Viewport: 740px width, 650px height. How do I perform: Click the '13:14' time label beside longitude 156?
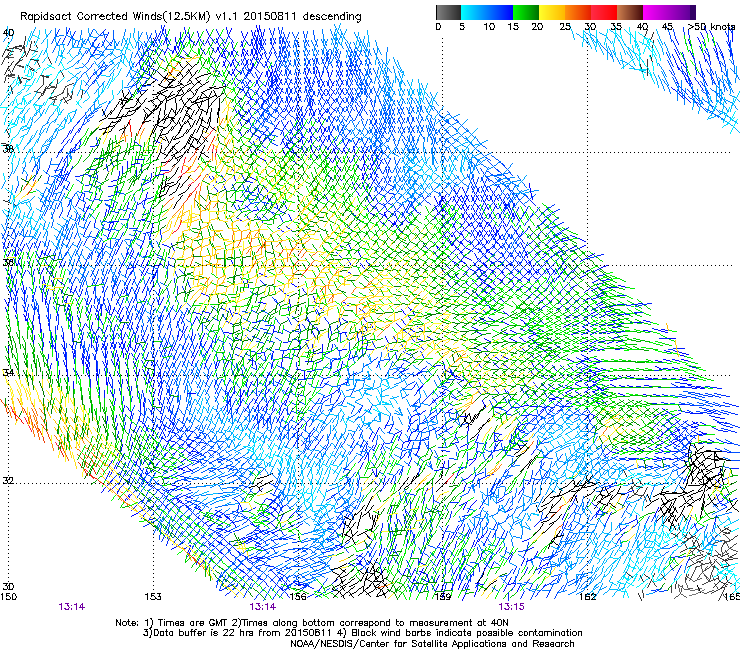click(263, 607)
